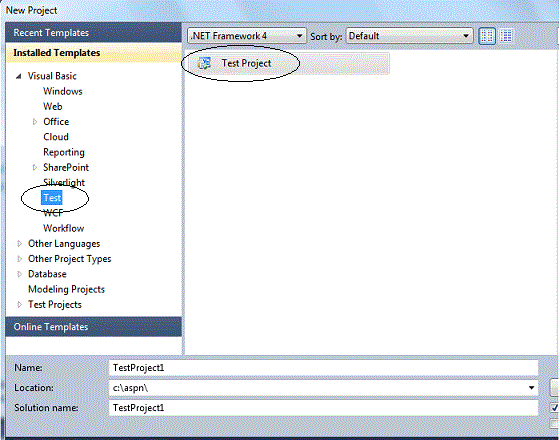Click the Name field containing TestProject1
Screen dimensions: 560x440
[x=323, y=368]
